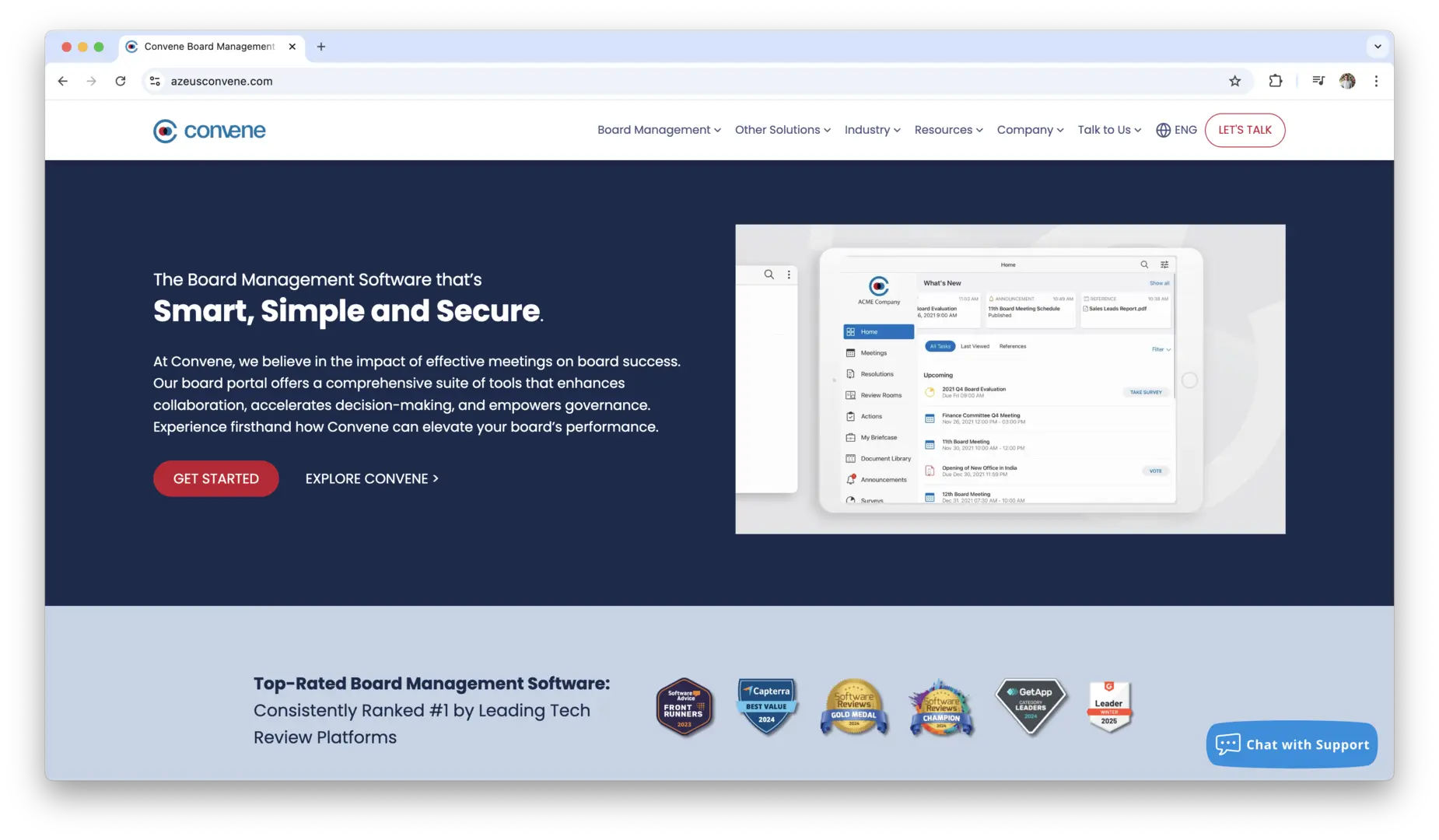Screen dimensions: 1439x840
Task: Open the Industry dropdown
Action: 872,130
